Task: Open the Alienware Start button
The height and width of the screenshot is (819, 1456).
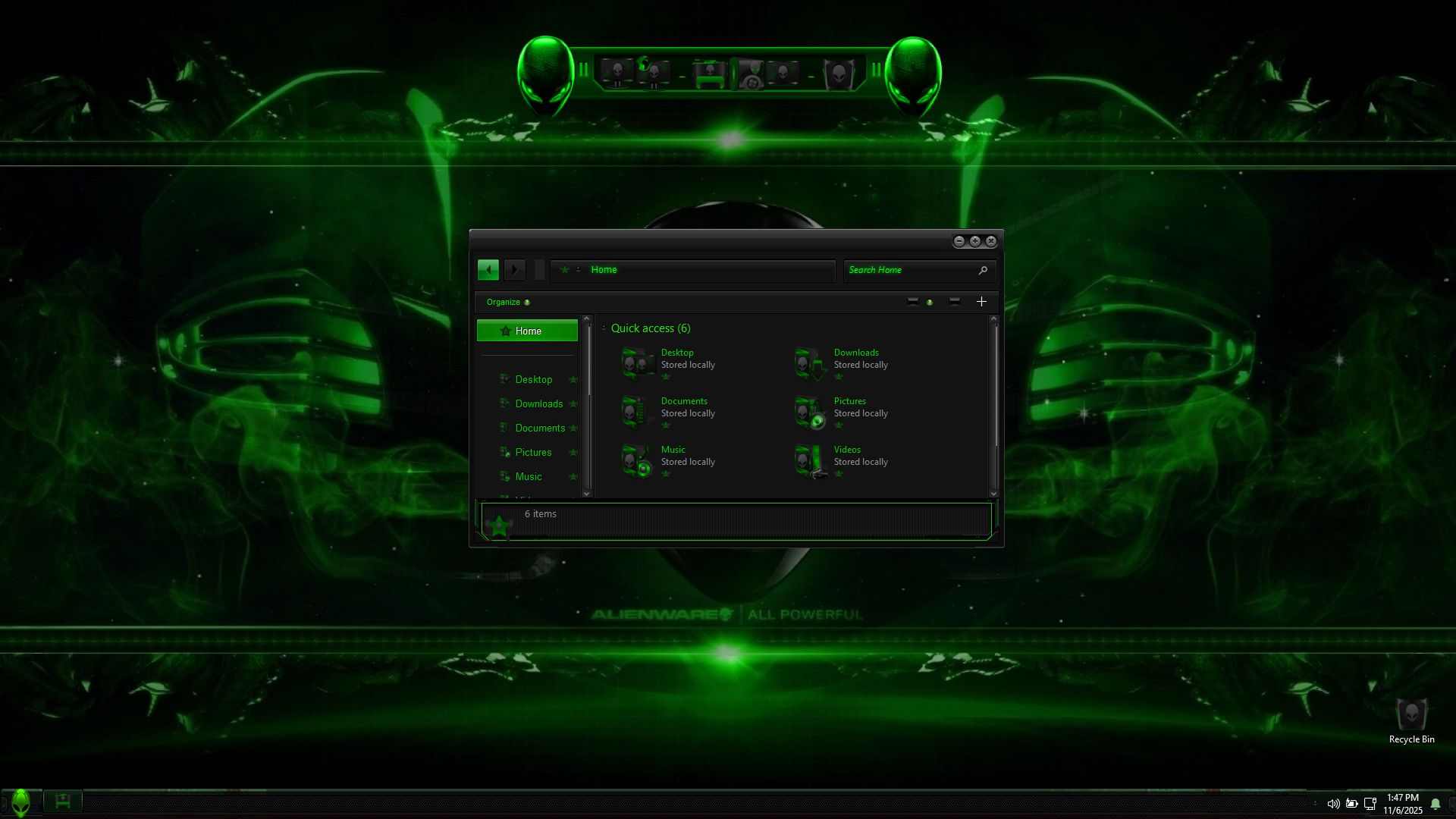Action: pyautogui.click(x=20, y=802)
